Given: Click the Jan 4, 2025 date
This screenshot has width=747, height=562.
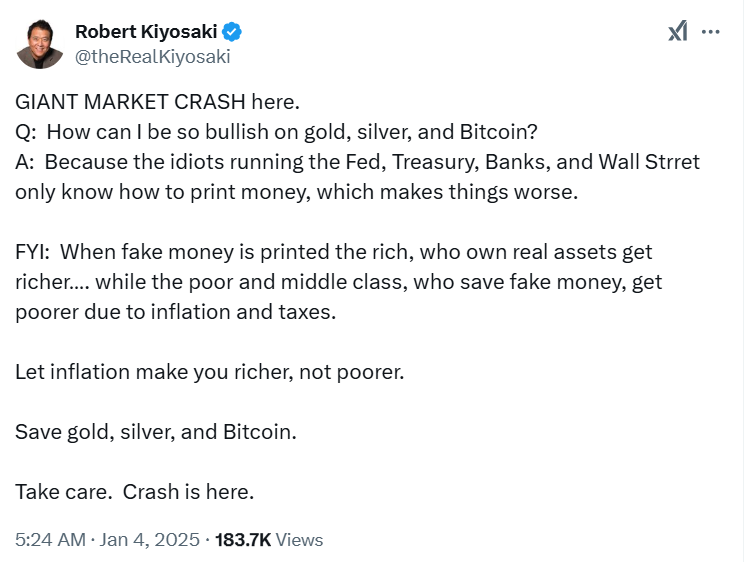Looking at the screenshot, I should [x=147, y=540].
